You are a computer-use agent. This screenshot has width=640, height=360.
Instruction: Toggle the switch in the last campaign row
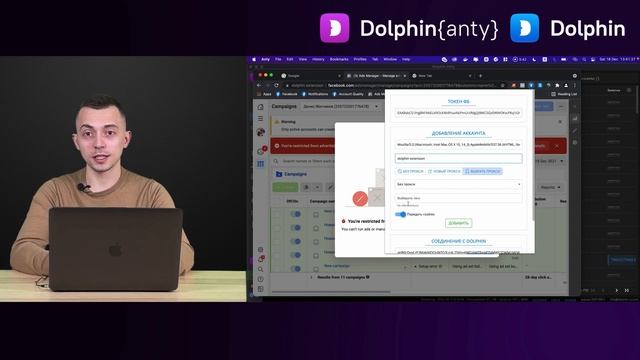coord(296,269)
